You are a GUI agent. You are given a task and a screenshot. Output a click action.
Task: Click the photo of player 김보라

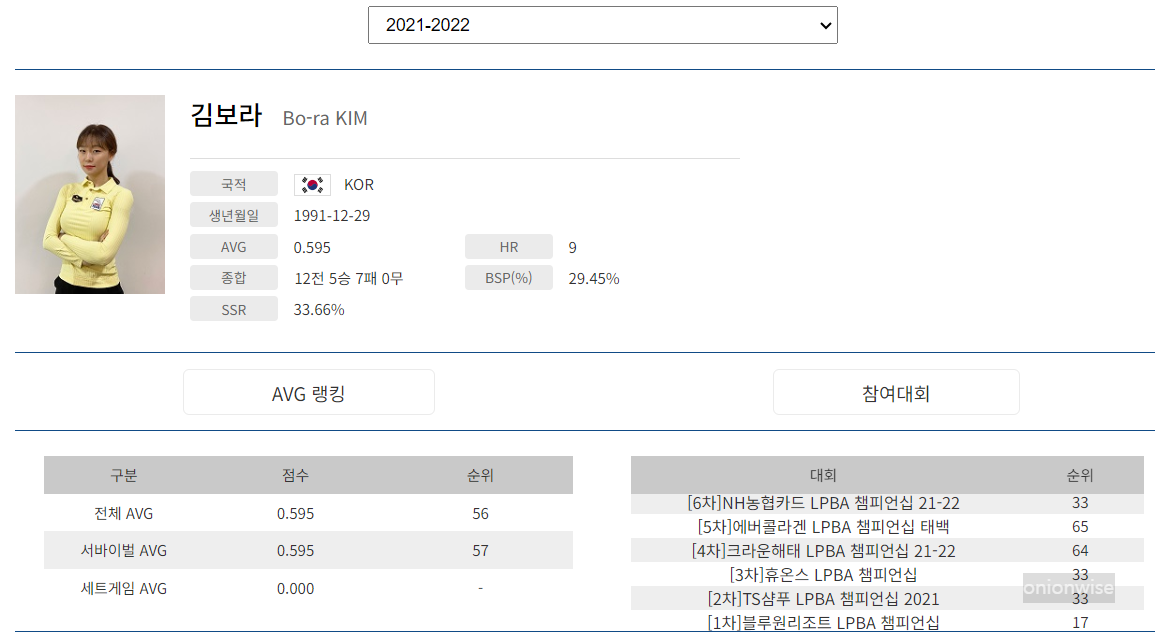89,193
